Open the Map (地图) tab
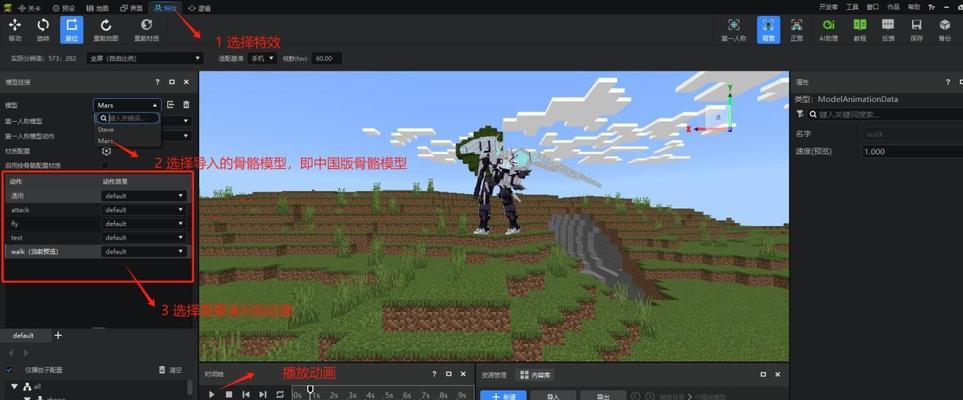 pyautogui.click(x=97, y=7)
